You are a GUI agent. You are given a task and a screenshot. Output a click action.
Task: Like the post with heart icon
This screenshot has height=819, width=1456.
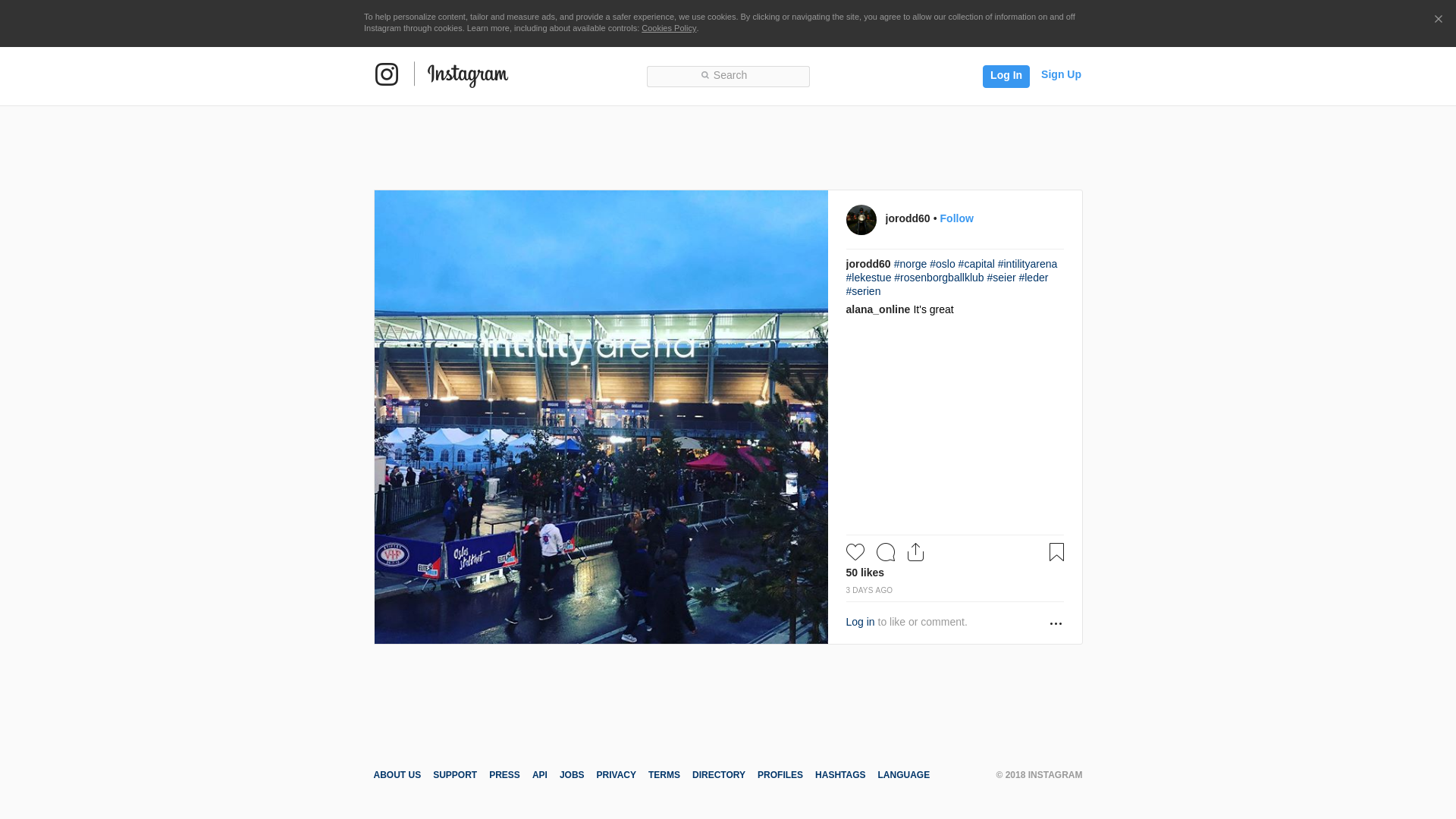pyautogui.click(x=855, y=552)
